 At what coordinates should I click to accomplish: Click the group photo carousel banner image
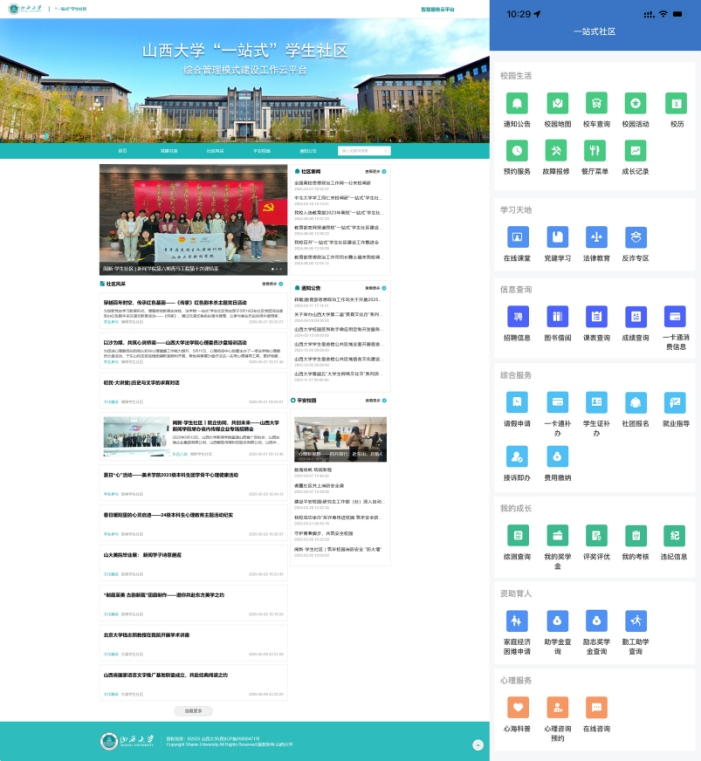(194, 218)
